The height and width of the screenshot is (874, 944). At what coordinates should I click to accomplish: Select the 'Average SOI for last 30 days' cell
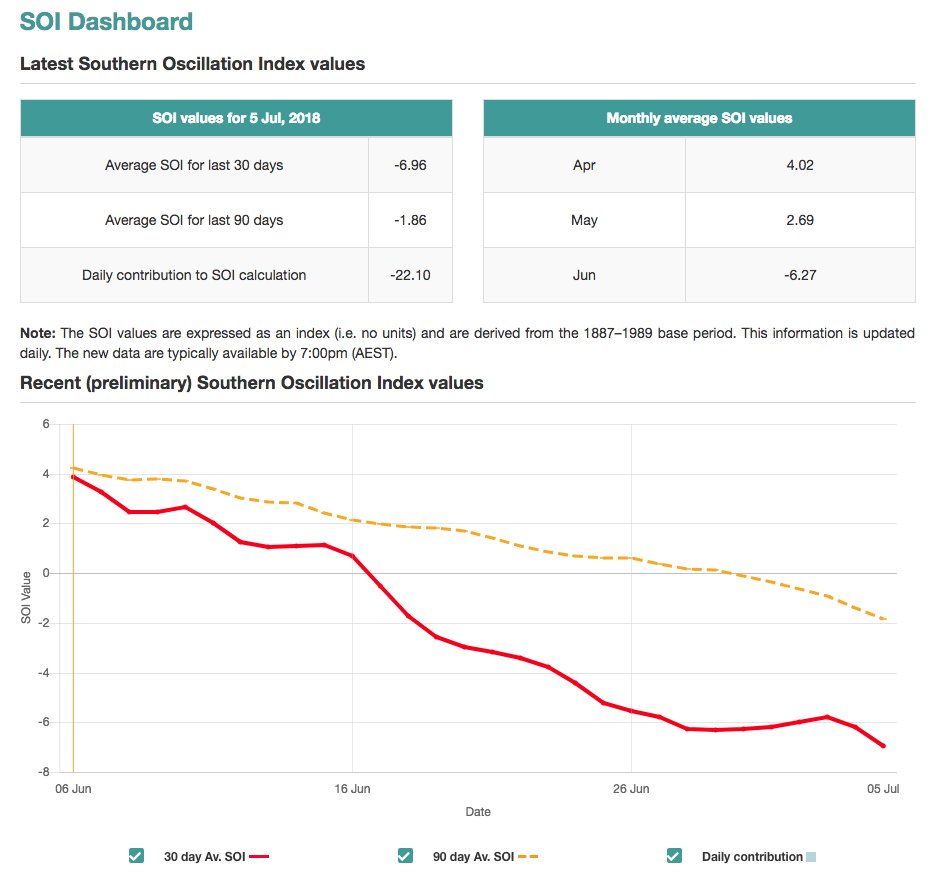pyautogui.click(x=194, y=165)
